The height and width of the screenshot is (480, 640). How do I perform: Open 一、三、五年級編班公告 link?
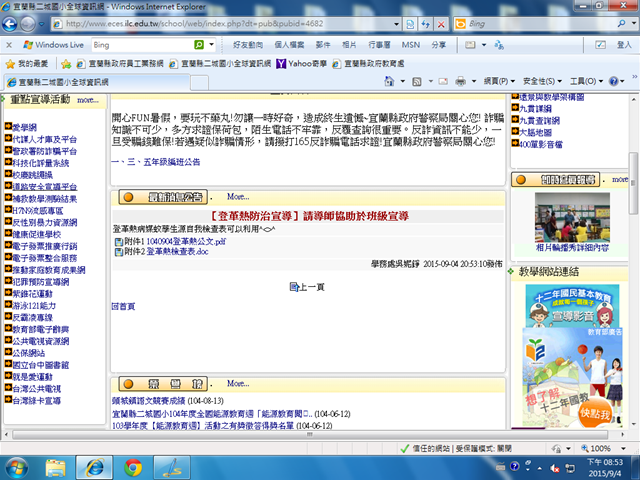[x=156, y=162]
